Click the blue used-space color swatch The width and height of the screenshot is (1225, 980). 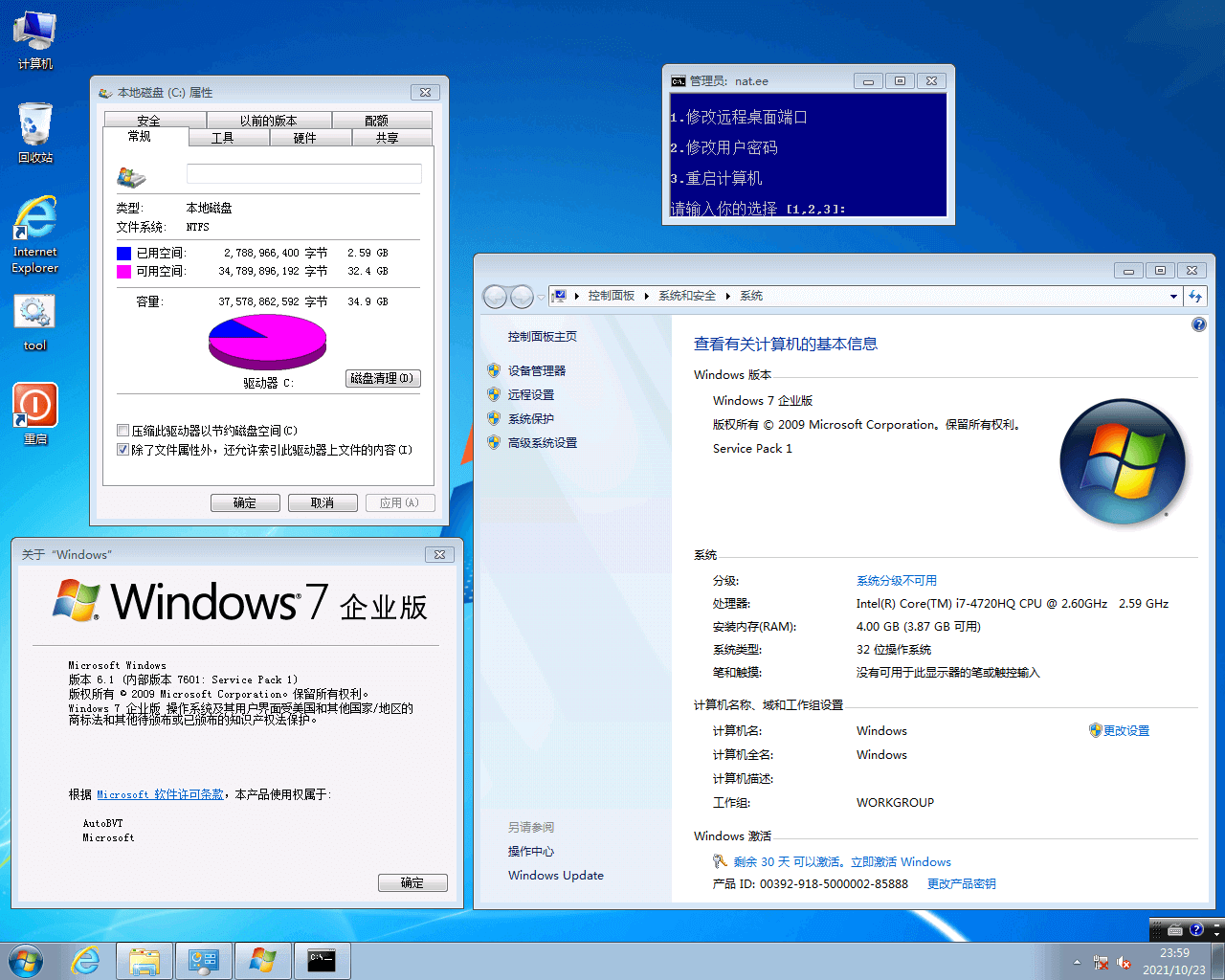123,254
